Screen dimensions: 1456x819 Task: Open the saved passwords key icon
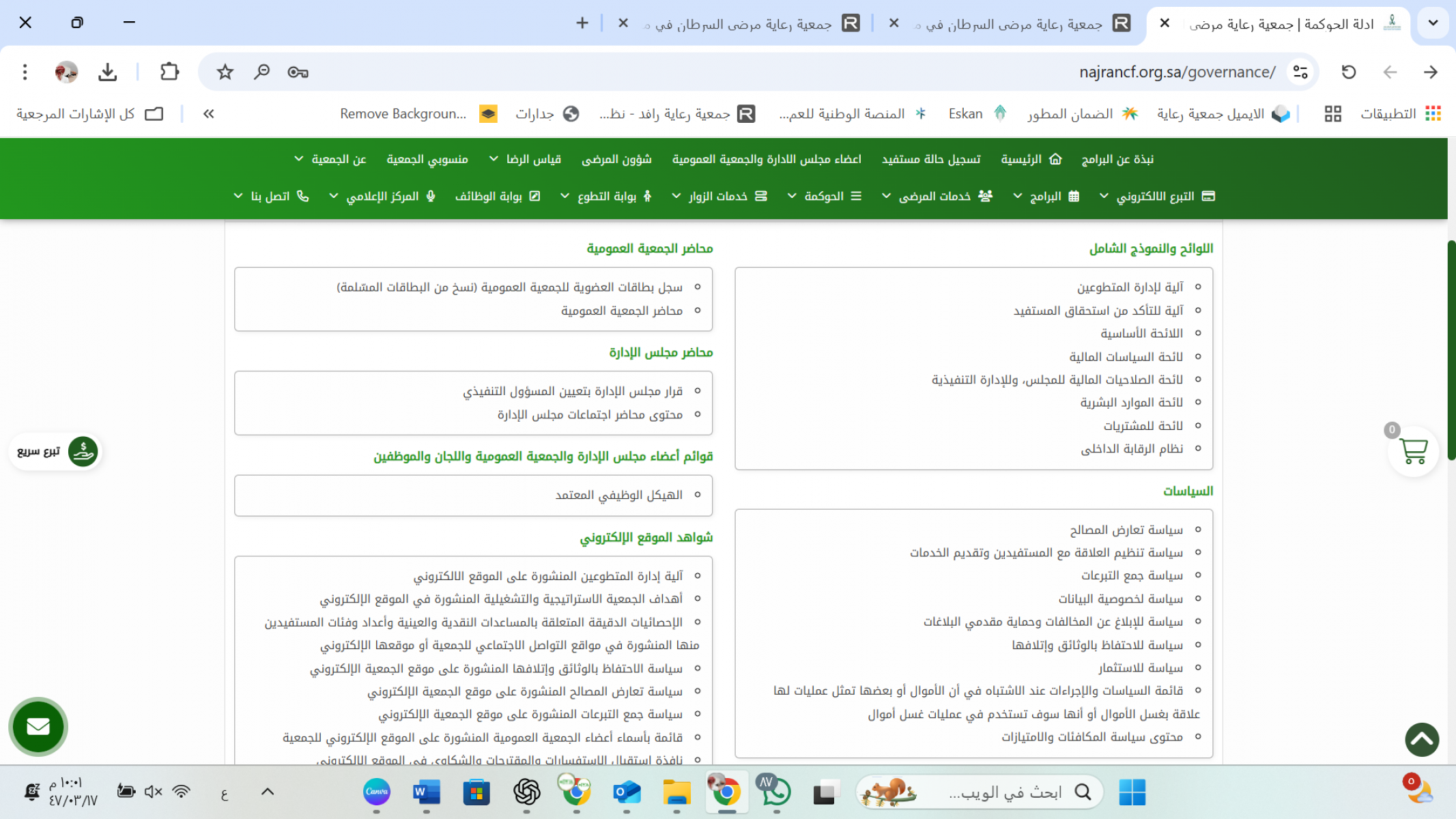click(298, 72)
